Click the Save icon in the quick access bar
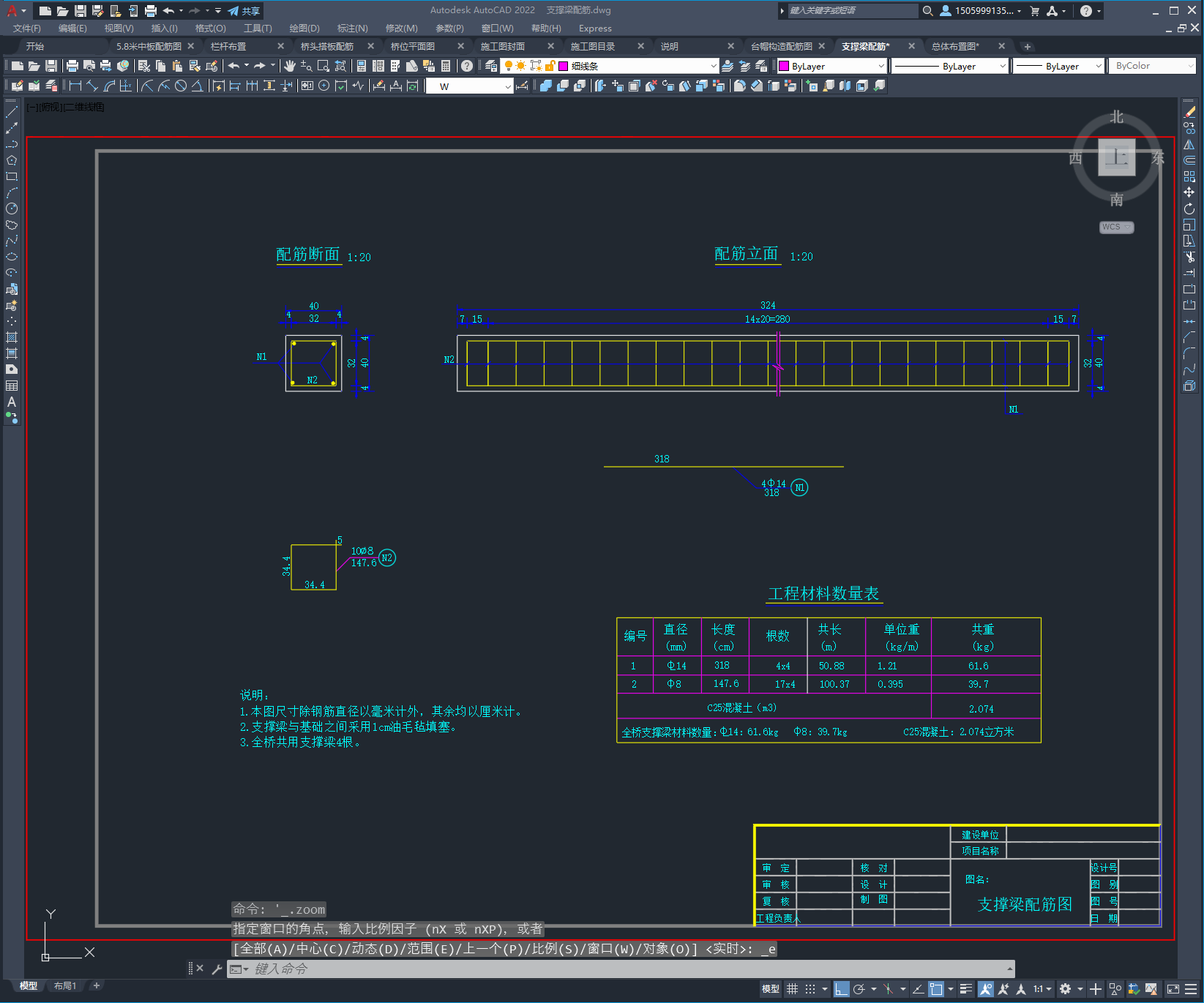1204x1003 pixels. (x=81, y=11)
